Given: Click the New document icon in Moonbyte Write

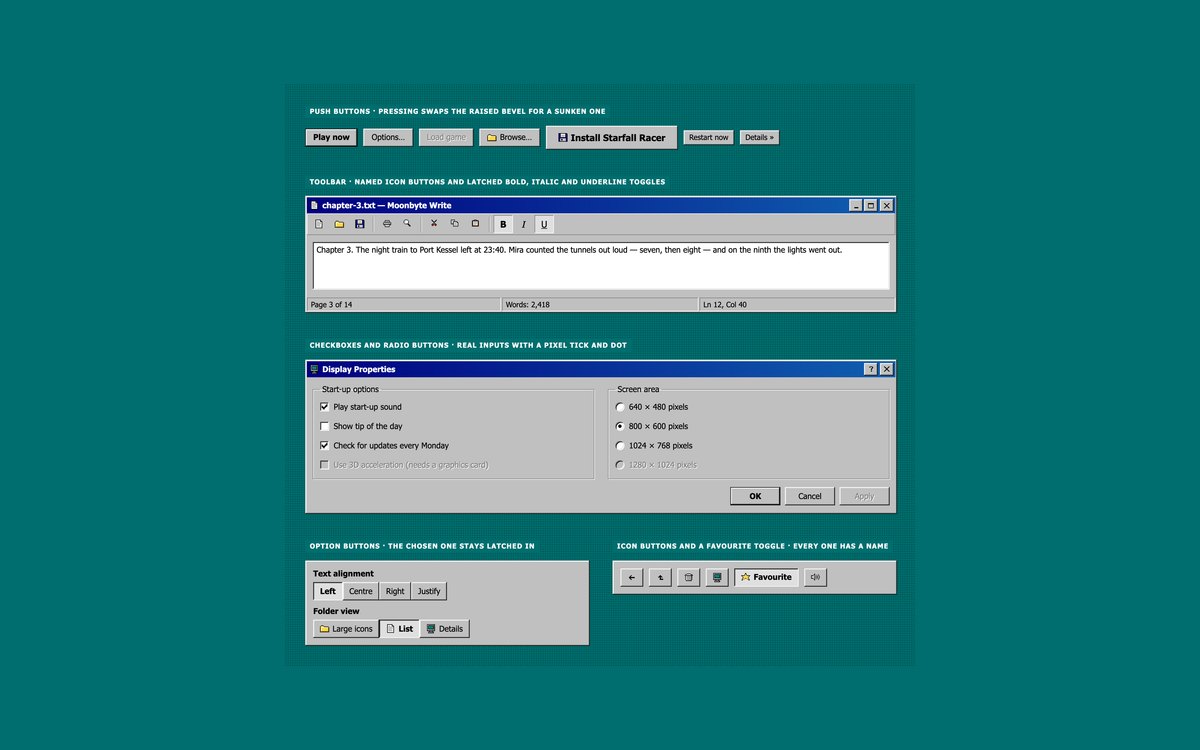Looking at the screenshot, I should click(319, 224).
